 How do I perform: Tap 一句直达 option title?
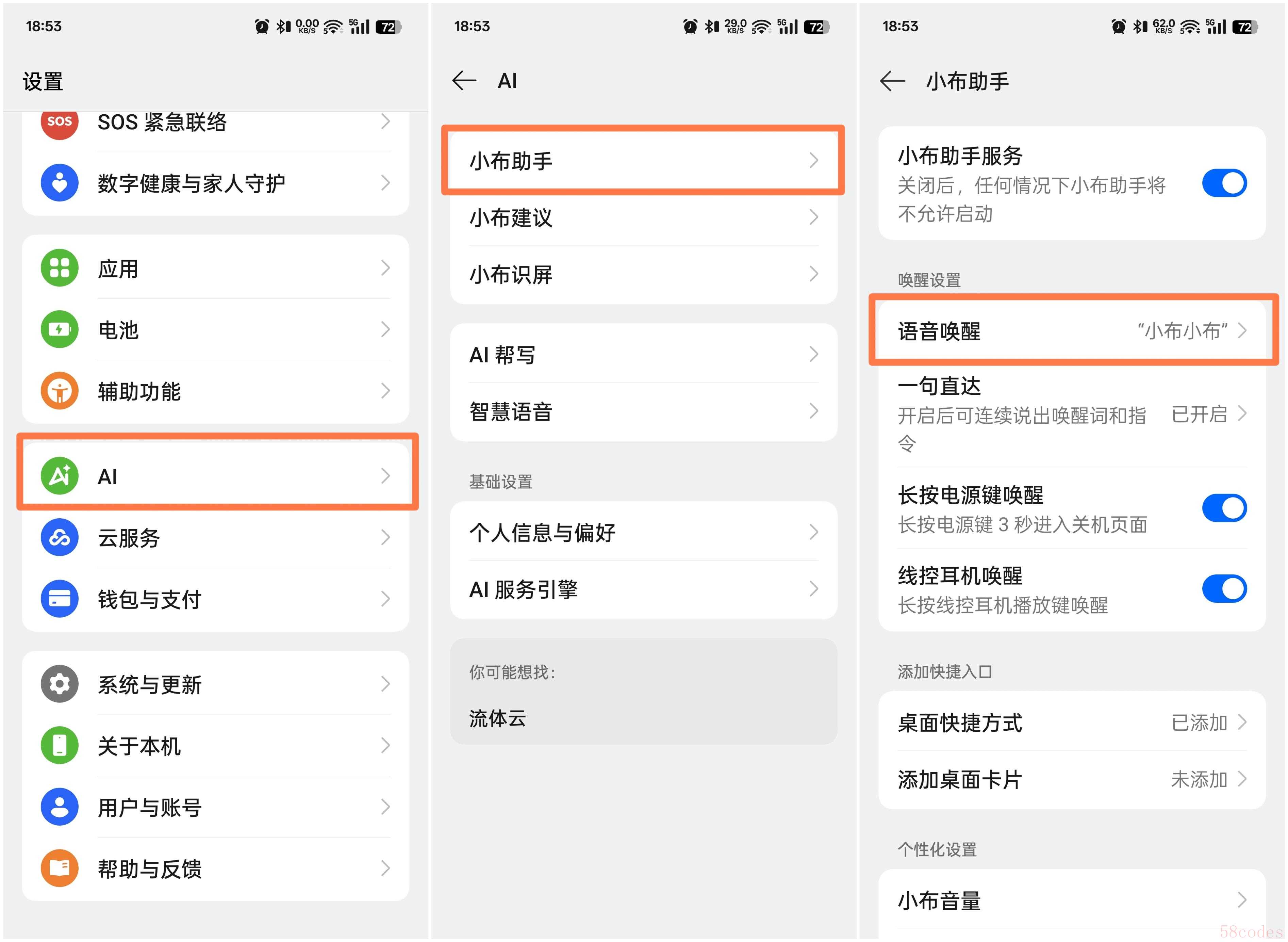point(939,386)
